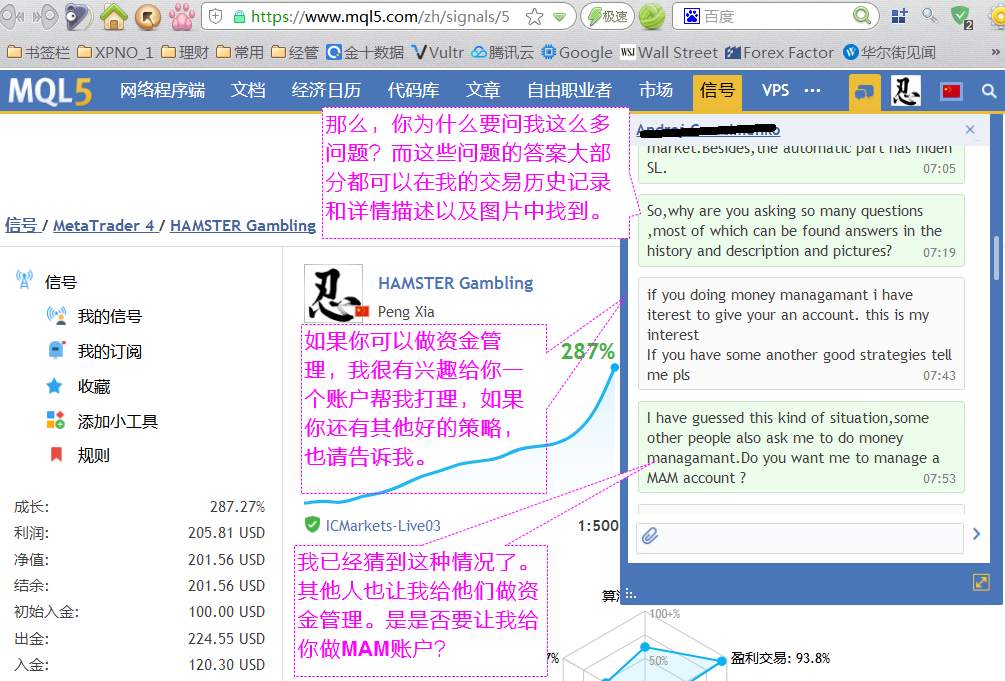Send message with arrow button
Screen dimensions: 1005x681
[976, 534]
